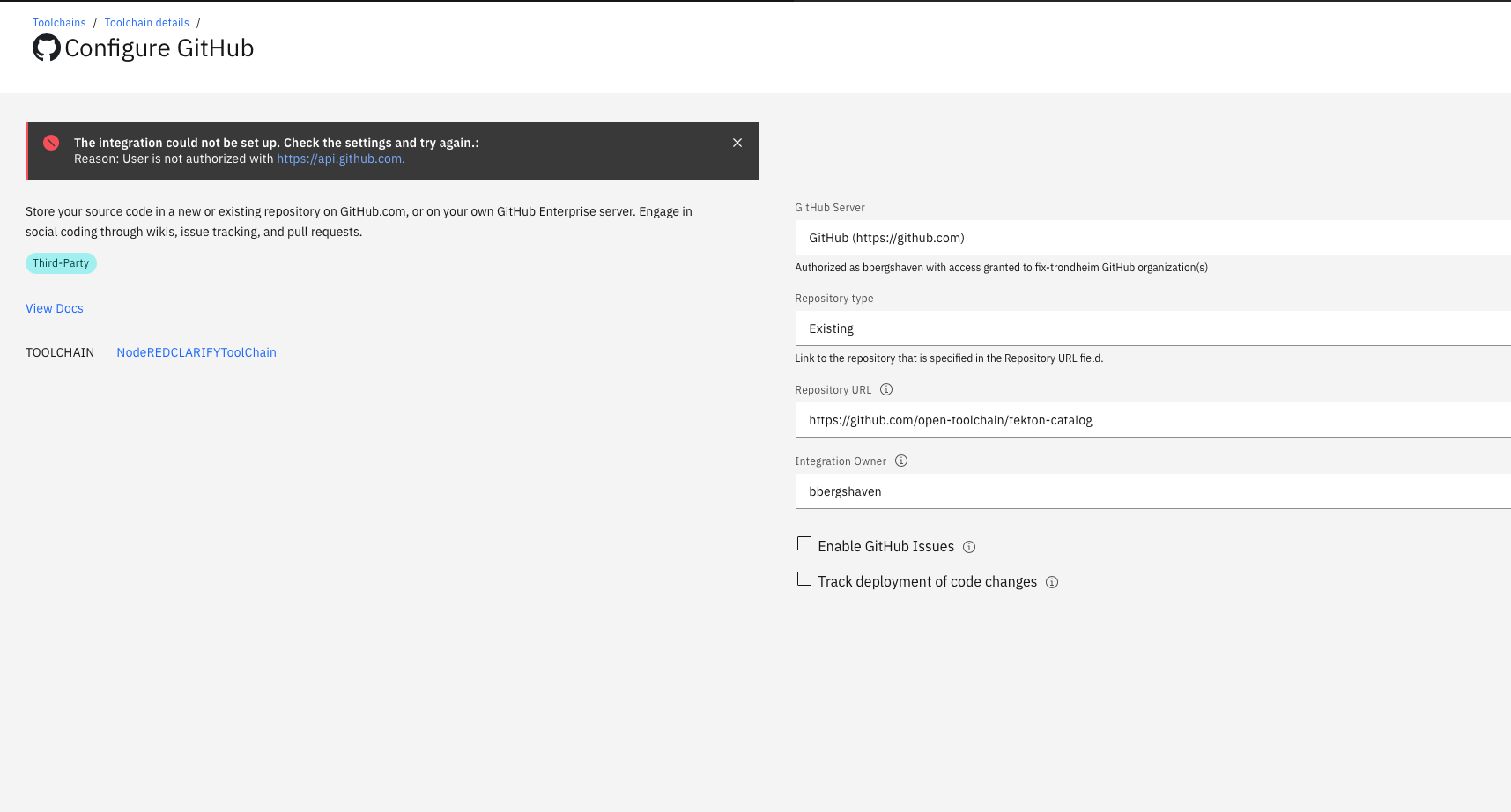This screenshot has width=1511, height=812.
Task: Open the GitHub Server dropdown
Action: pos(1152,238)
